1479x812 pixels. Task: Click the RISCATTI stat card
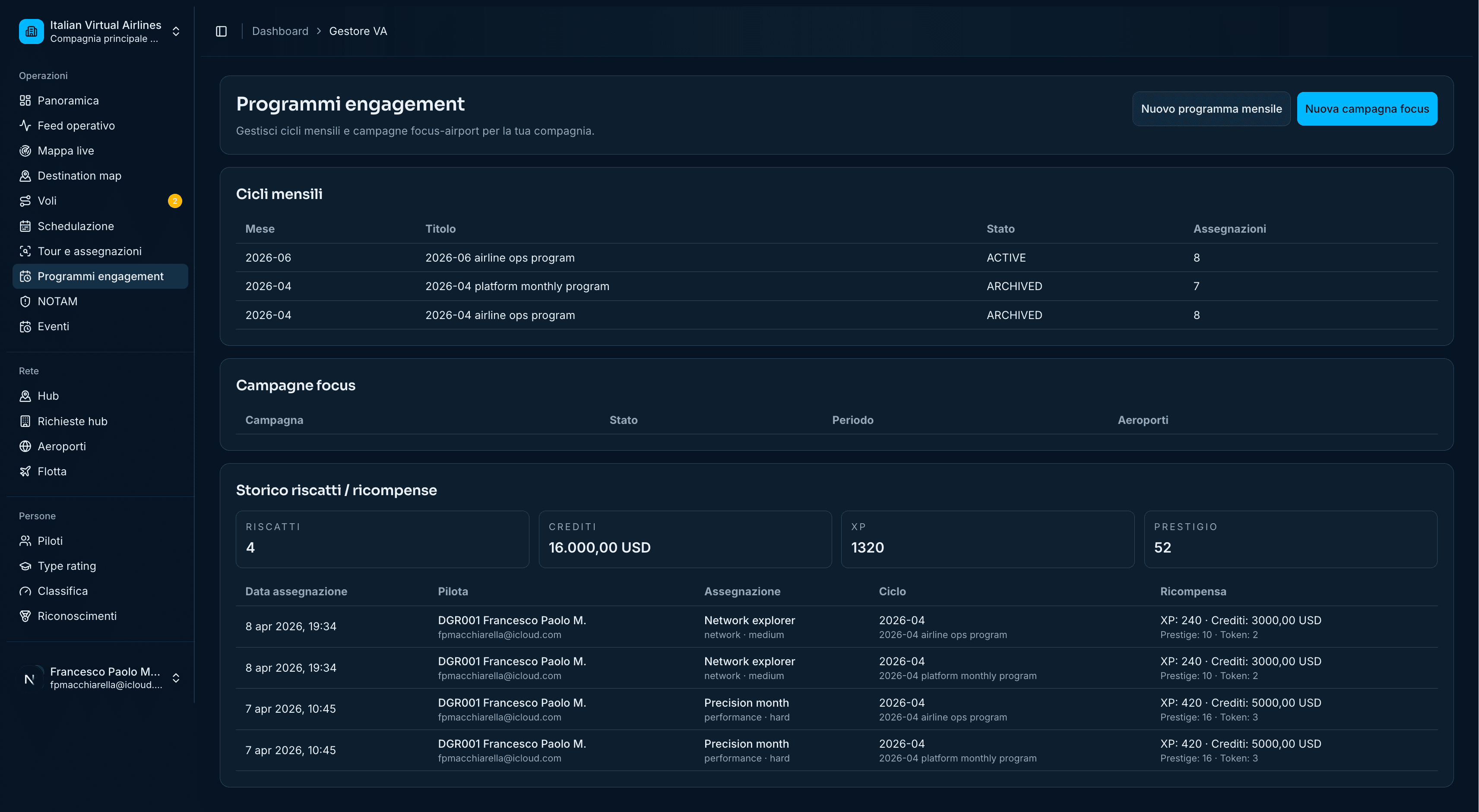(x=383, y=540)
